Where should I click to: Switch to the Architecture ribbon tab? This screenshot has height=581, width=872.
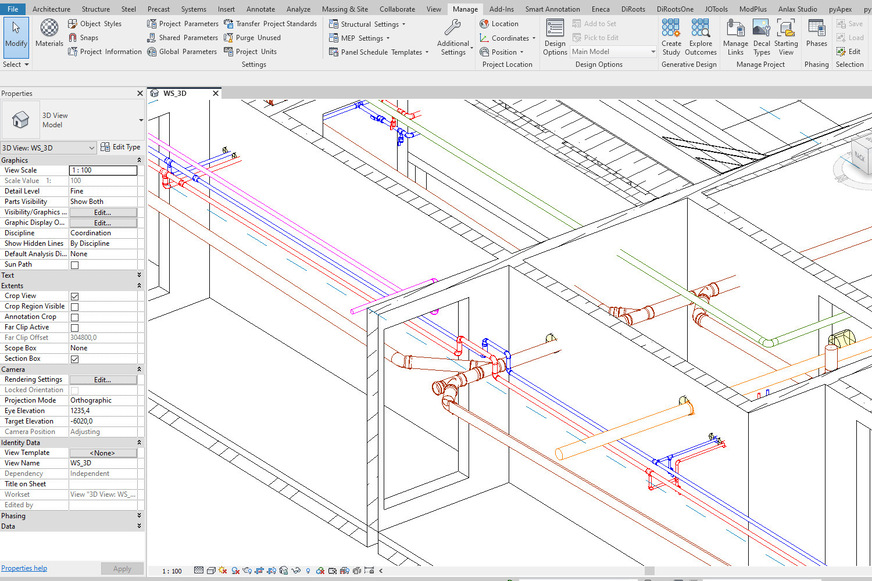(51, 9)
